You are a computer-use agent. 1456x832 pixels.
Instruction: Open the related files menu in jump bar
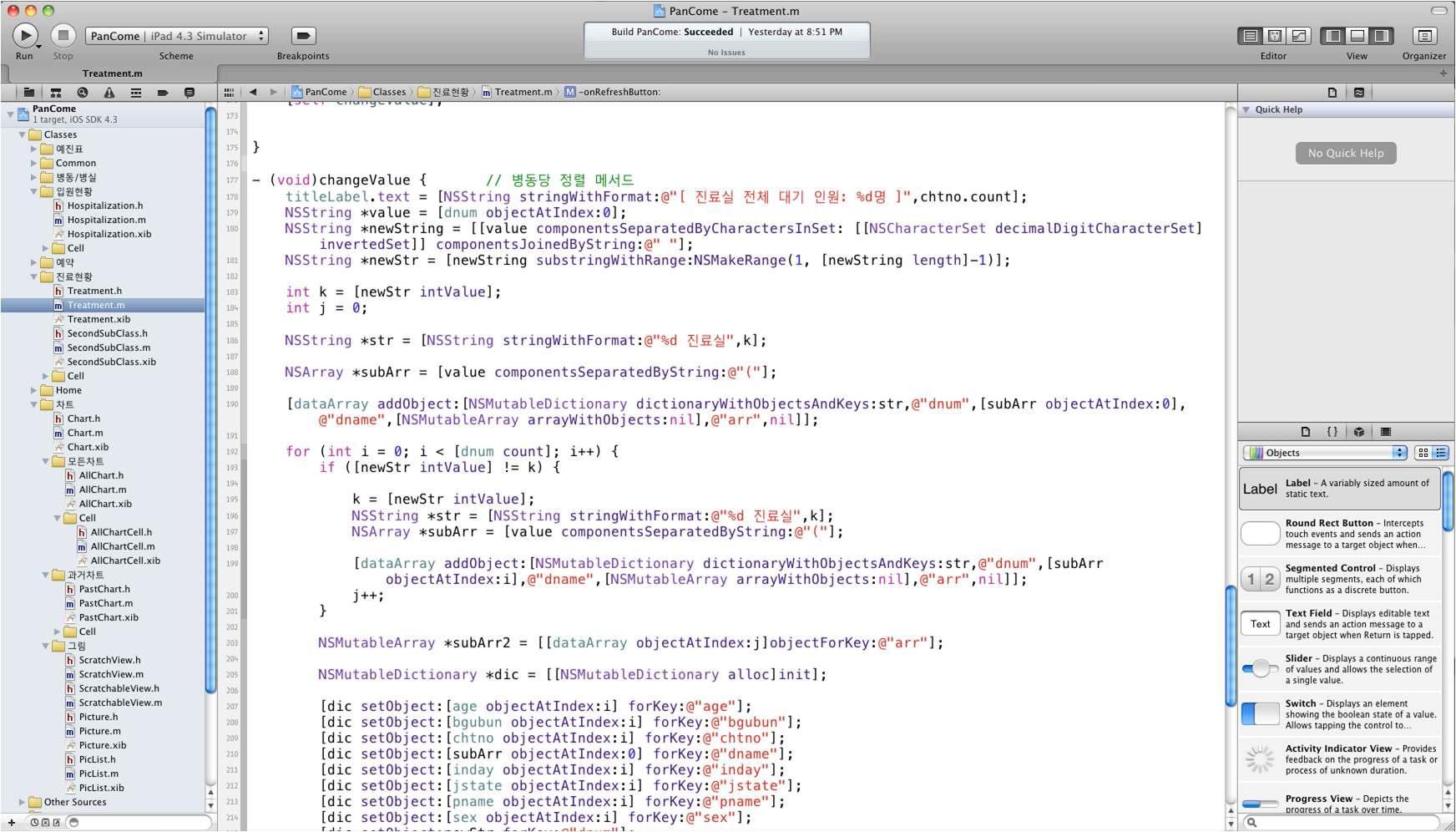[x=229, y=92]
